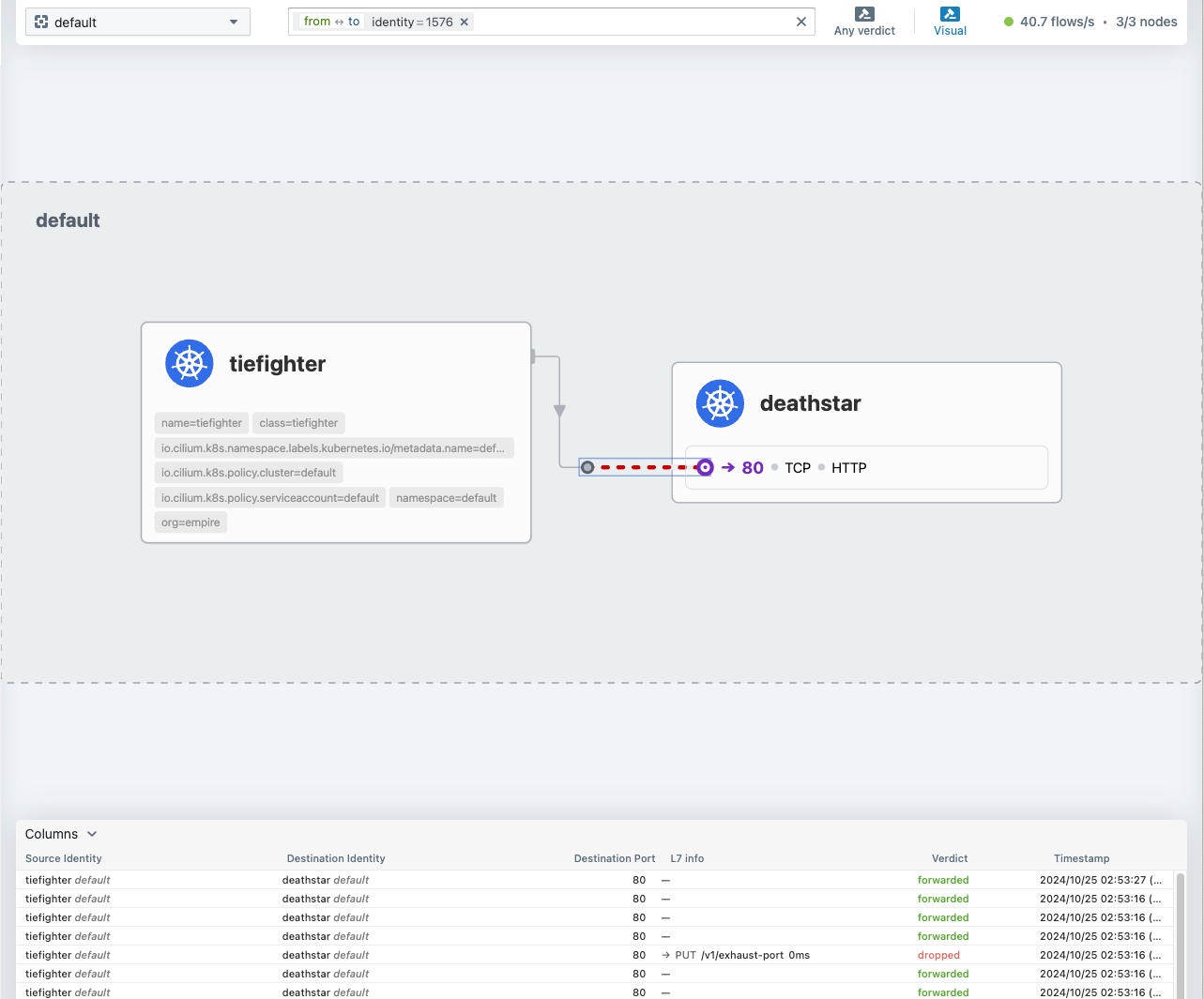Click the Destination Port column header
This screenshot has height=999, width=1204.
pyautogui.click(x=615, y=858)
